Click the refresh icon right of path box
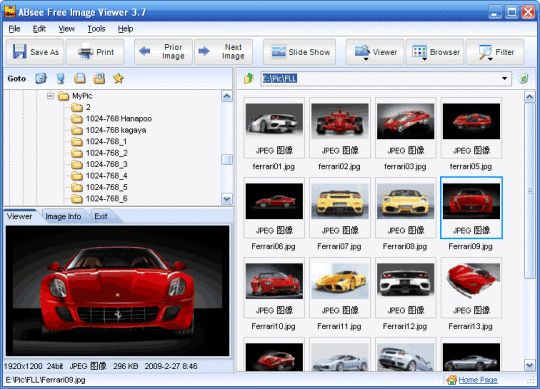 pyautogui.click(x=523, y=78)
